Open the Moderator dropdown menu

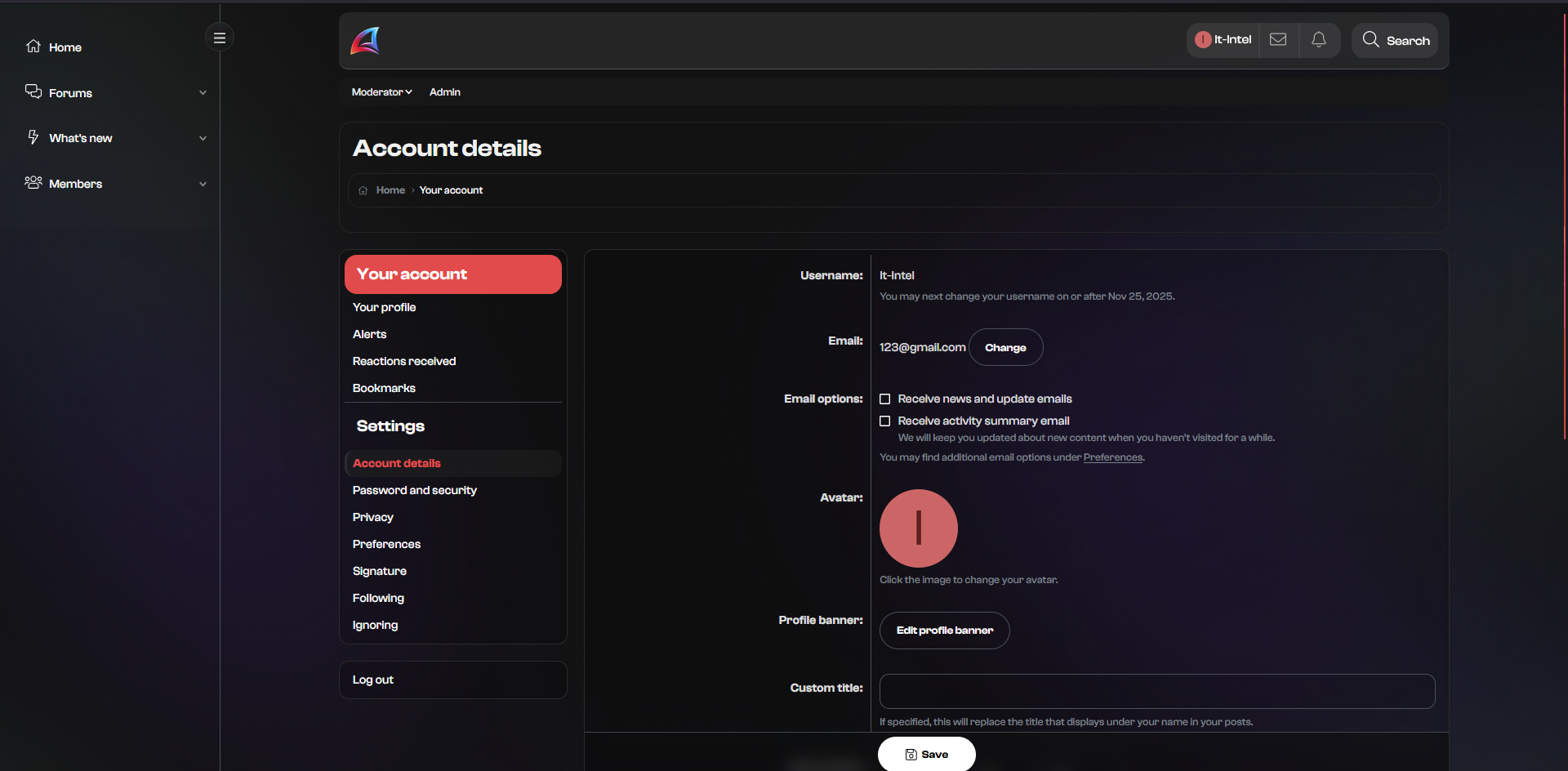[381, 92]
